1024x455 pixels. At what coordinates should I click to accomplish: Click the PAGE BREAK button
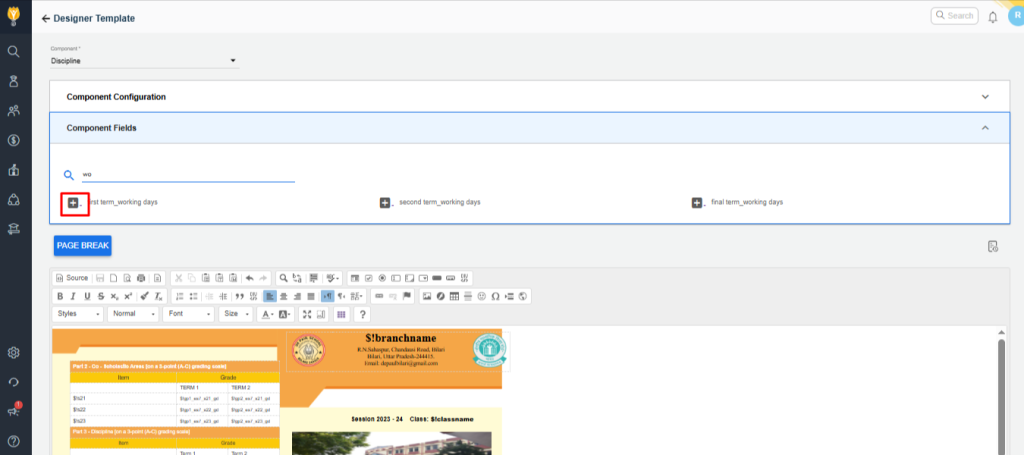point(83,245)
